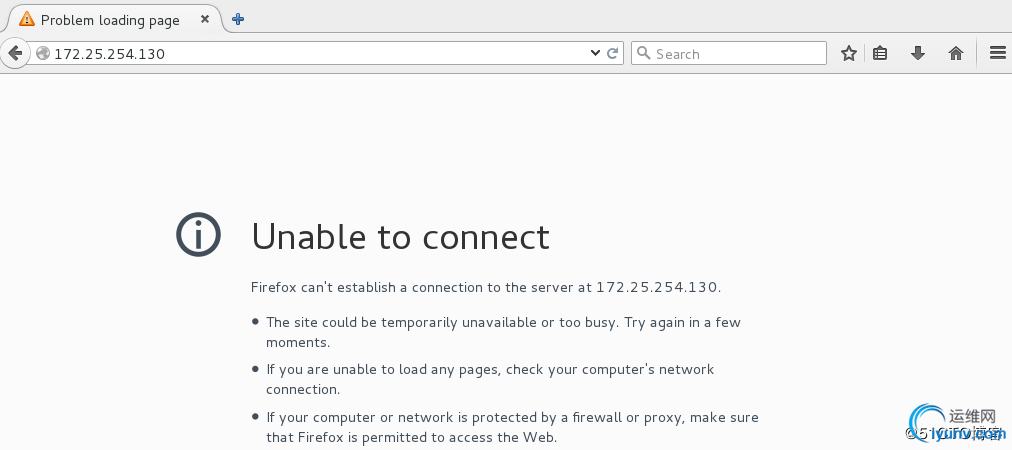This screenshot has height=450, width=1012.
Task: Open the Downloads arrow panel
Action: (x=918, y=54)
